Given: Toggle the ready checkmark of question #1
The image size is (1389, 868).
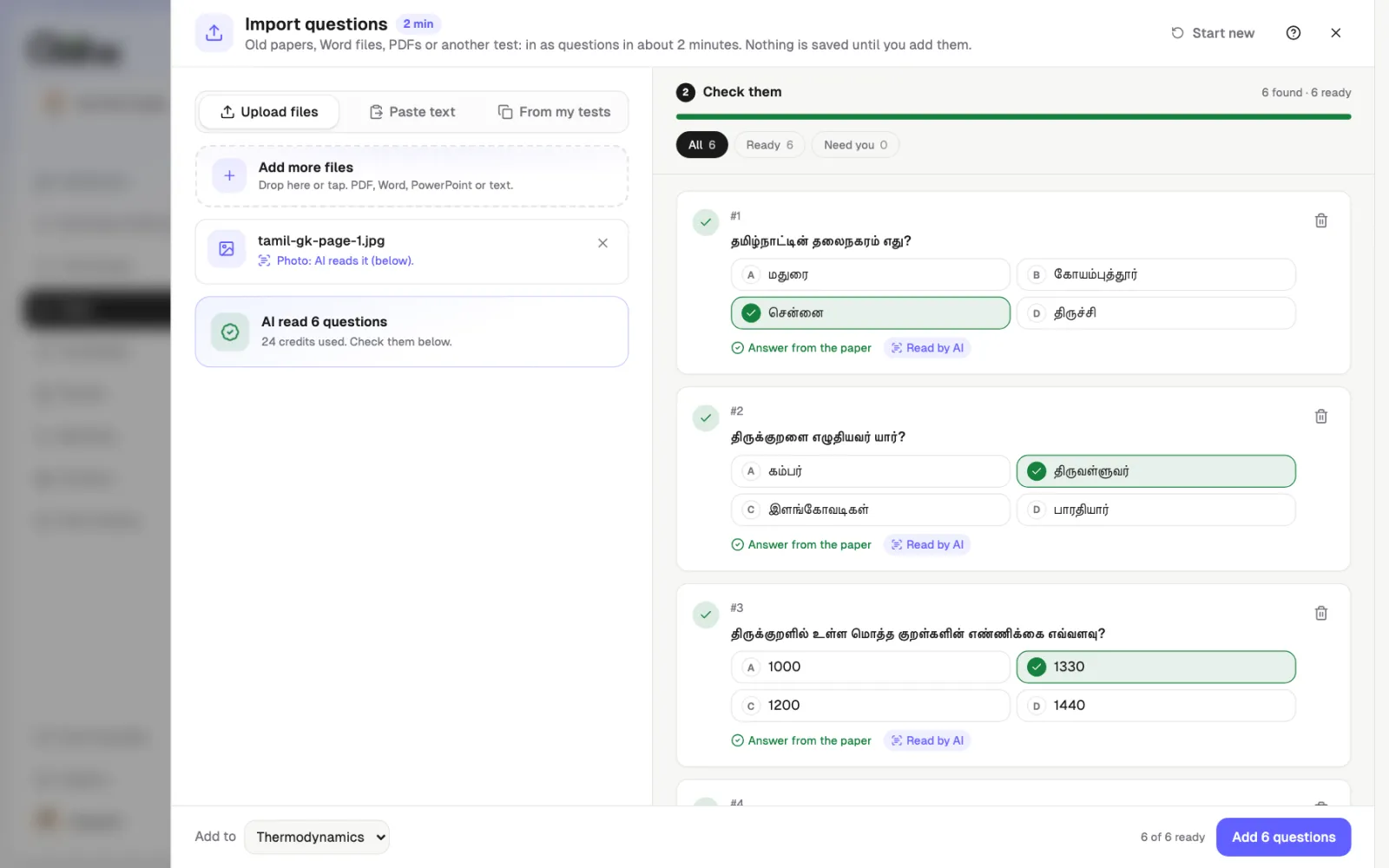Looking at the screenshot, I should (706, 222).
